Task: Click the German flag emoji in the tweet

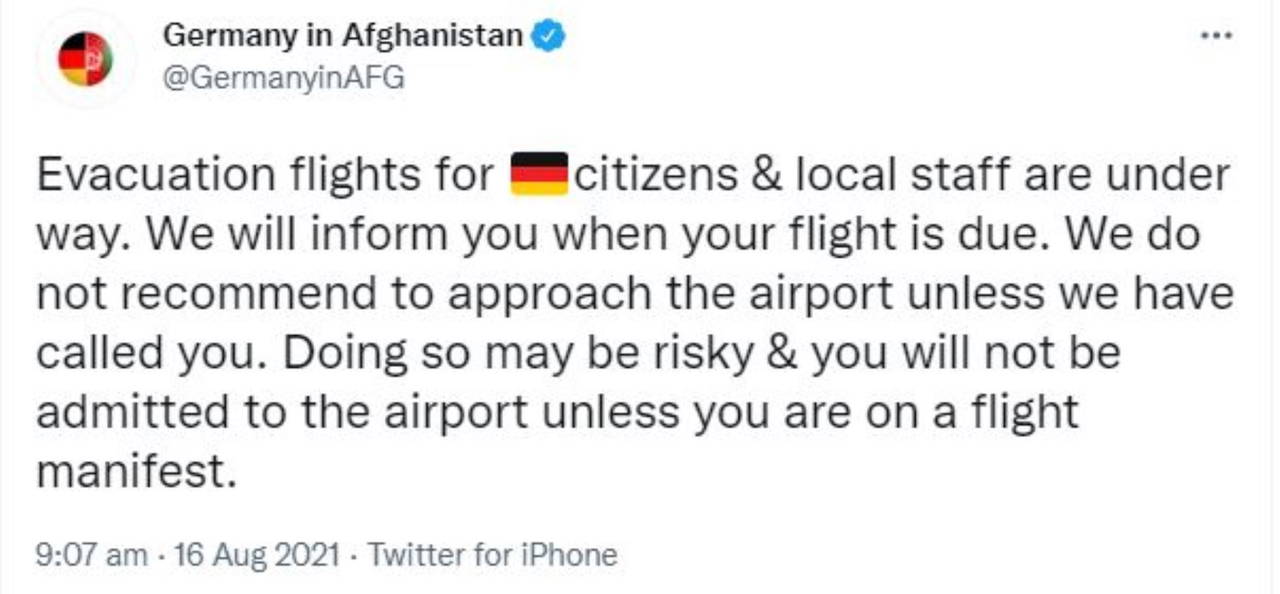Action: pos(539,176)
